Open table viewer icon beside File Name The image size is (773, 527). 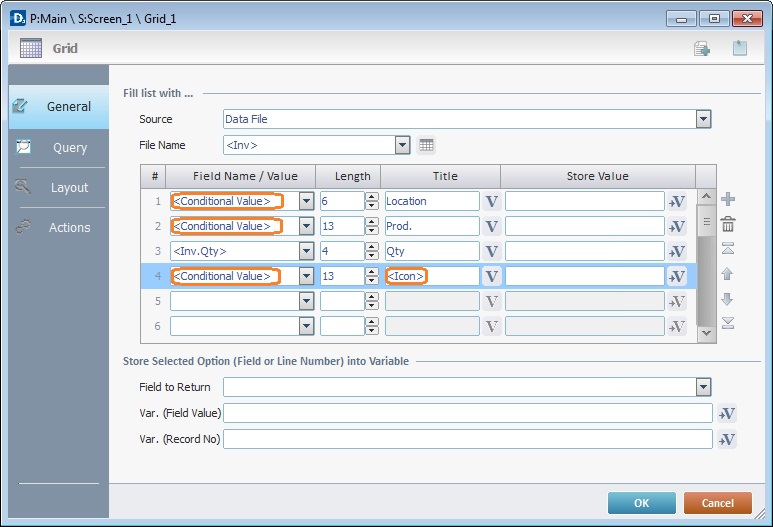pos(426,145)
